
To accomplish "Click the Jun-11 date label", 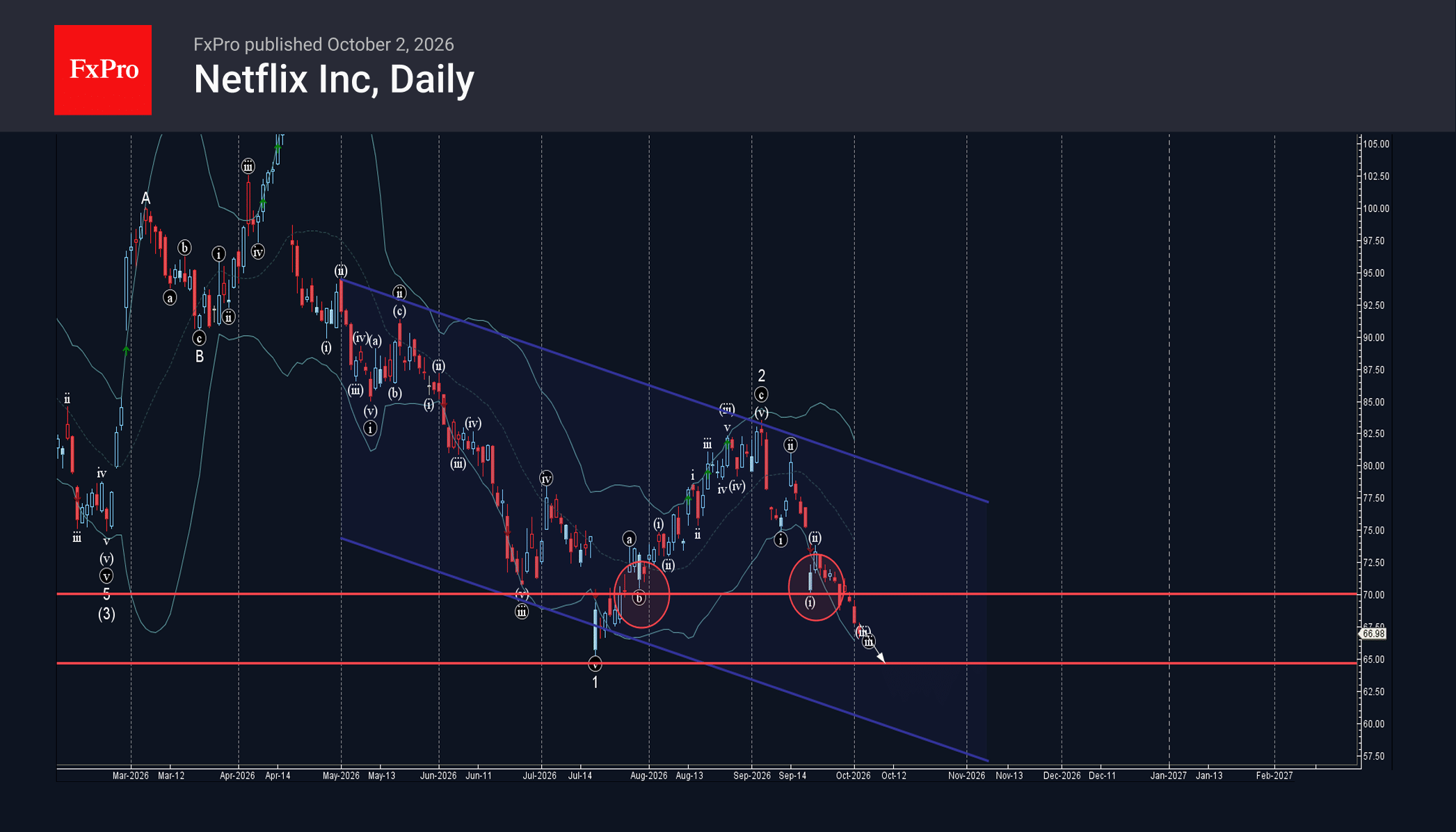I will tap(479, 776).
